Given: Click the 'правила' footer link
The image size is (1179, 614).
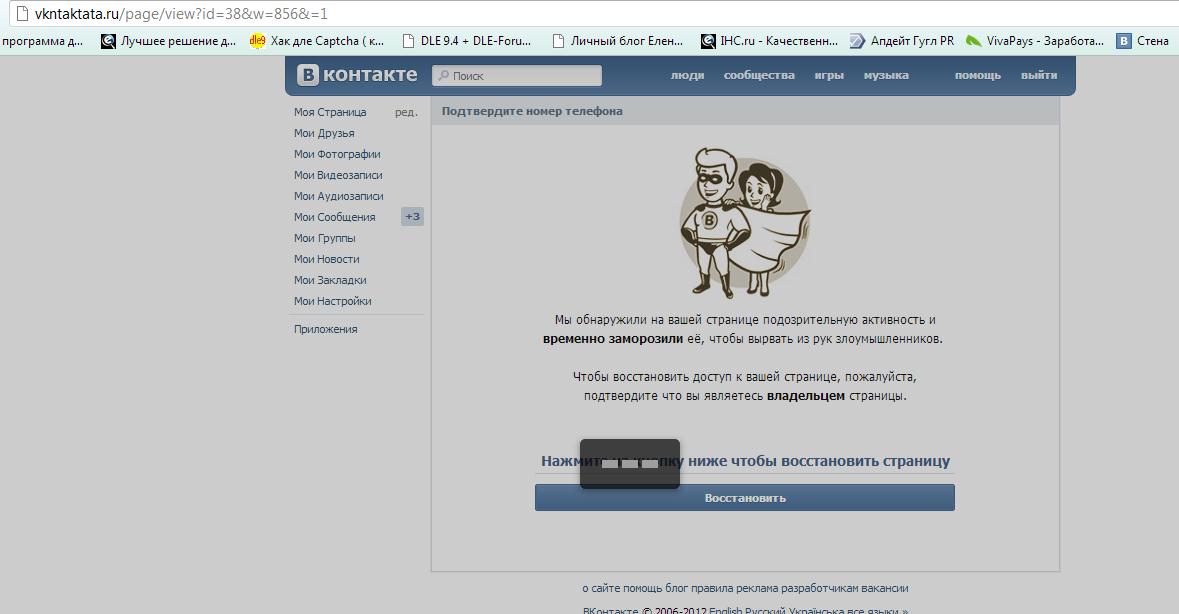Looking at the screenshot, I should tap(712, 588).
